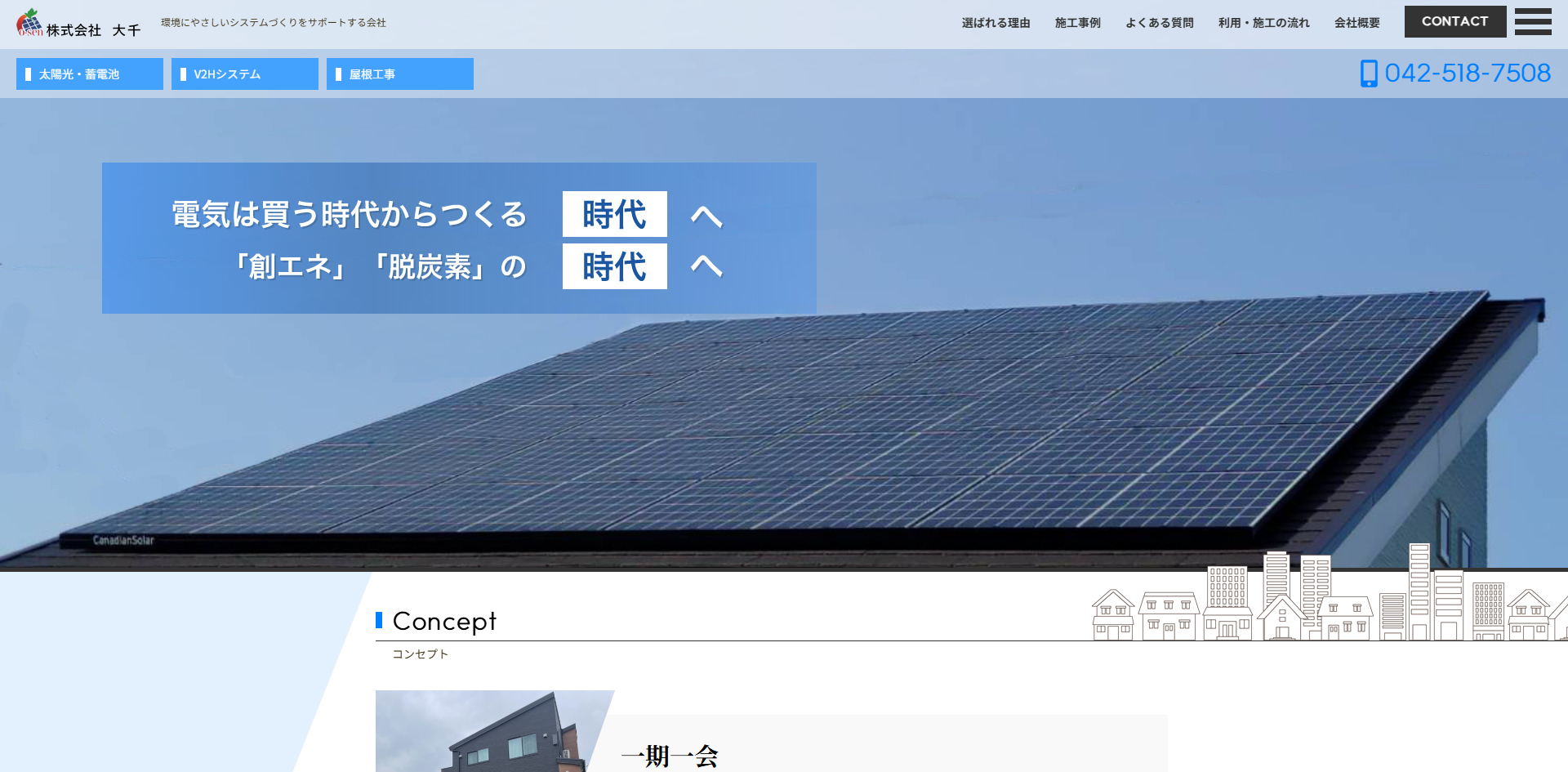1568x772 pixels.
Task: Click the upper chevron arrow next to 時代
Action: tap(706, 216)
